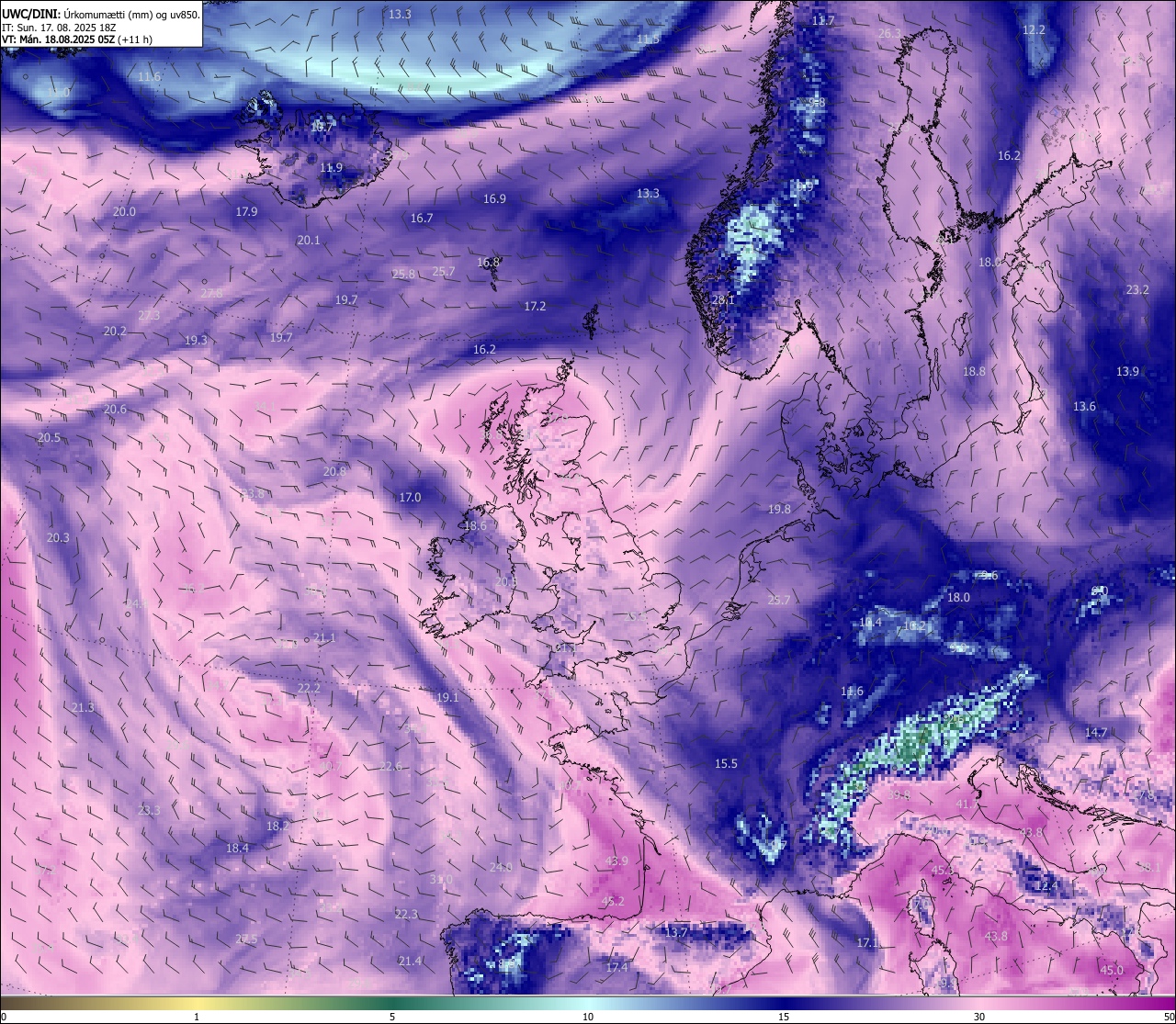The width and height of the screenshot is (1176, 1024).
Task: Select the 21.3 map value
Action: point(83,707)
